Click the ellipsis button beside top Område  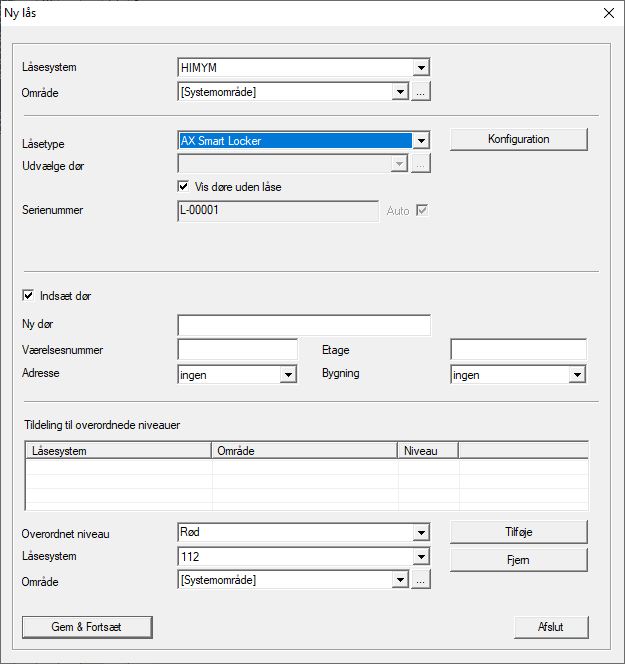point(421,92)
